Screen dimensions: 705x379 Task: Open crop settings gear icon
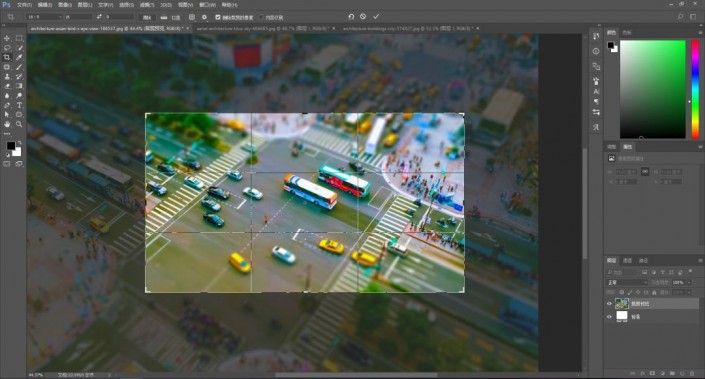click(204, 17)
